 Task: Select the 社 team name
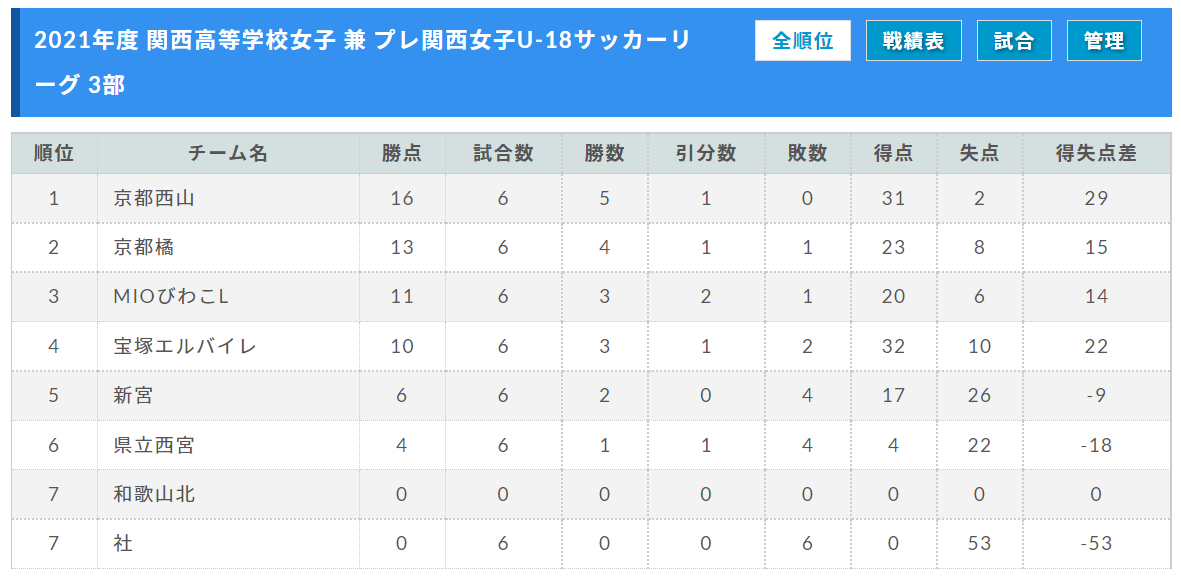(x=124, y=544)
